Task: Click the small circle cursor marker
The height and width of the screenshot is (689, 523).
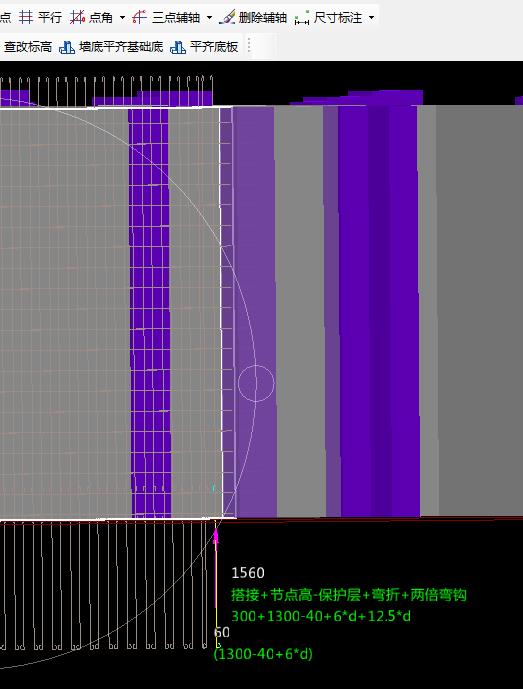Action: pos(256,383)
